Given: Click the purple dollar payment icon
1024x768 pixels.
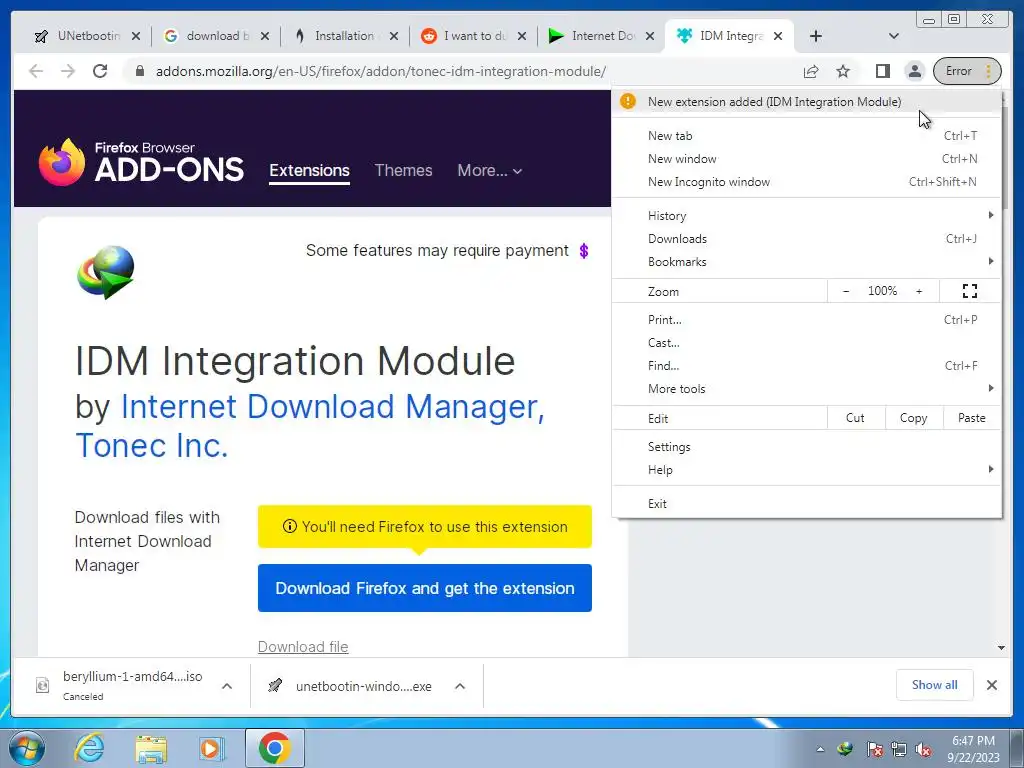Looking at the screenshot, I should [x=584, y=251].
